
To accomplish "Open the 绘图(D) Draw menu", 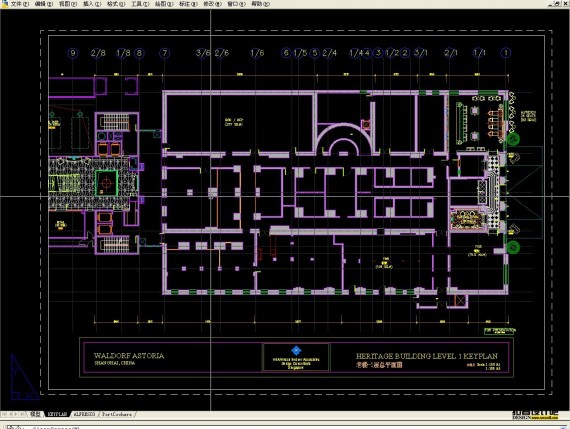I will click(x=164, y=4).
